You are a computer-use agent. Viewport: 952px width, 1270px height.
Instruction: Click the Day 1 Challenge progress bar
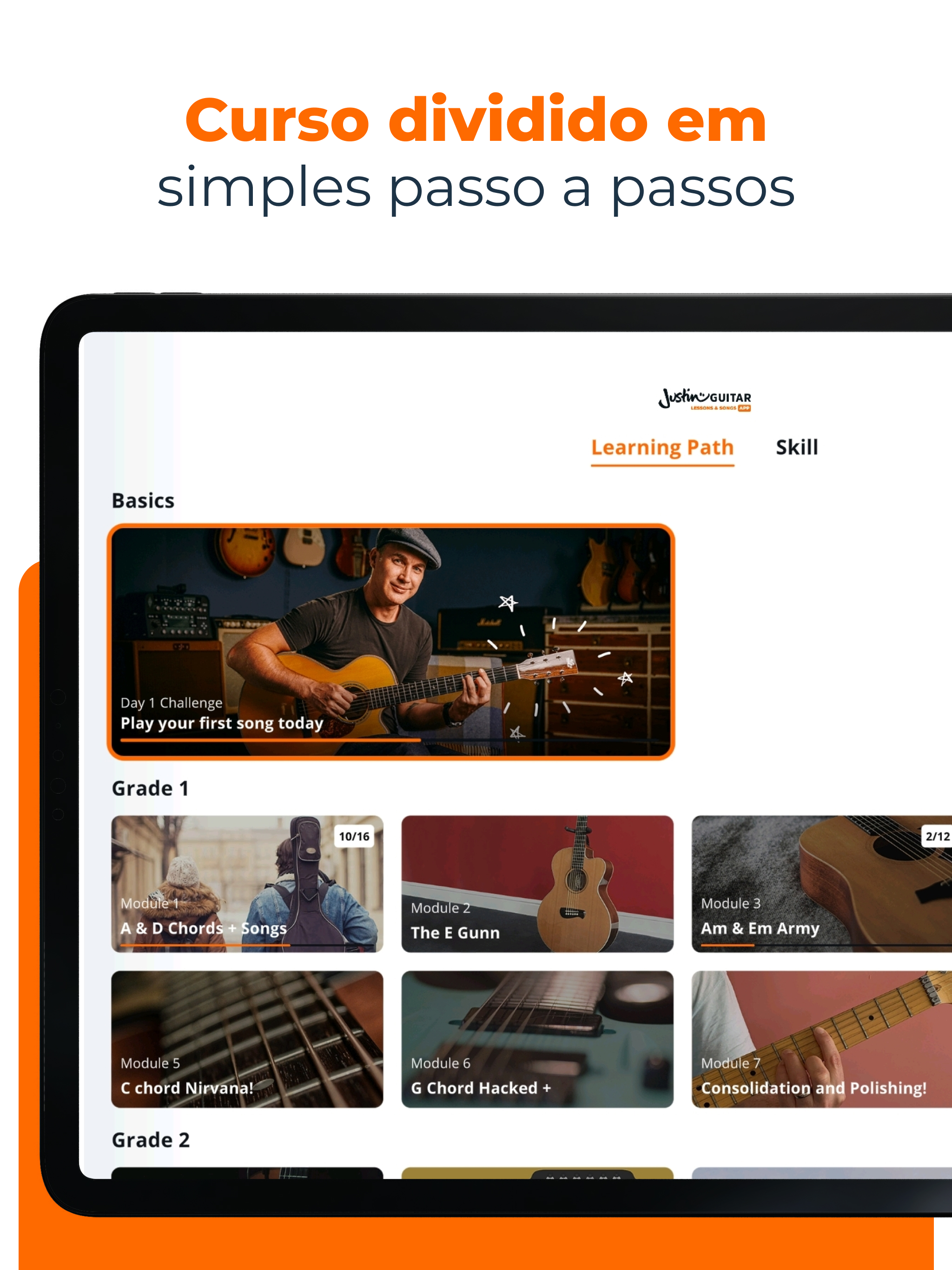click(x=390, y=741)
